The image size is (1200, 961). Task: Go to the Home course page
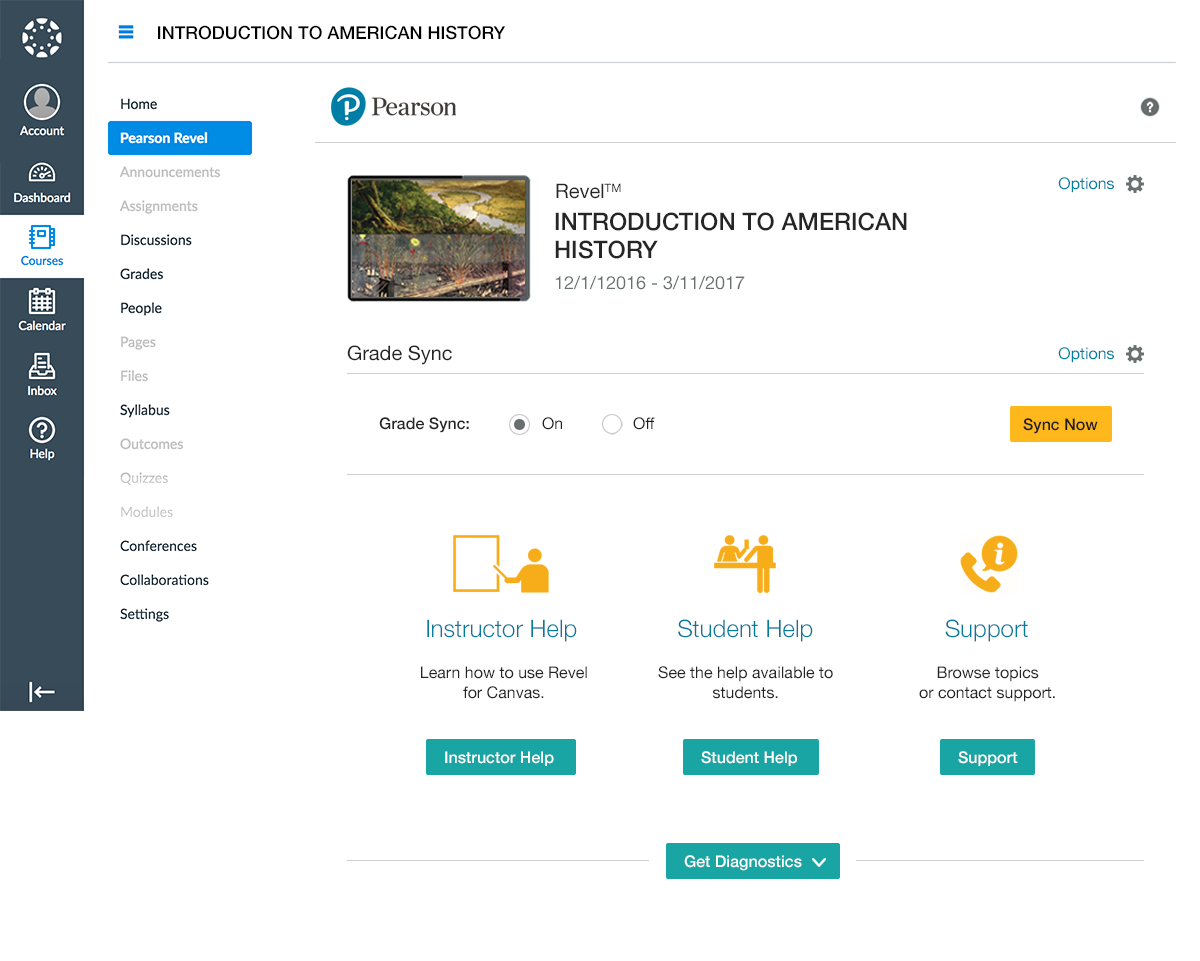click(139, 104)
